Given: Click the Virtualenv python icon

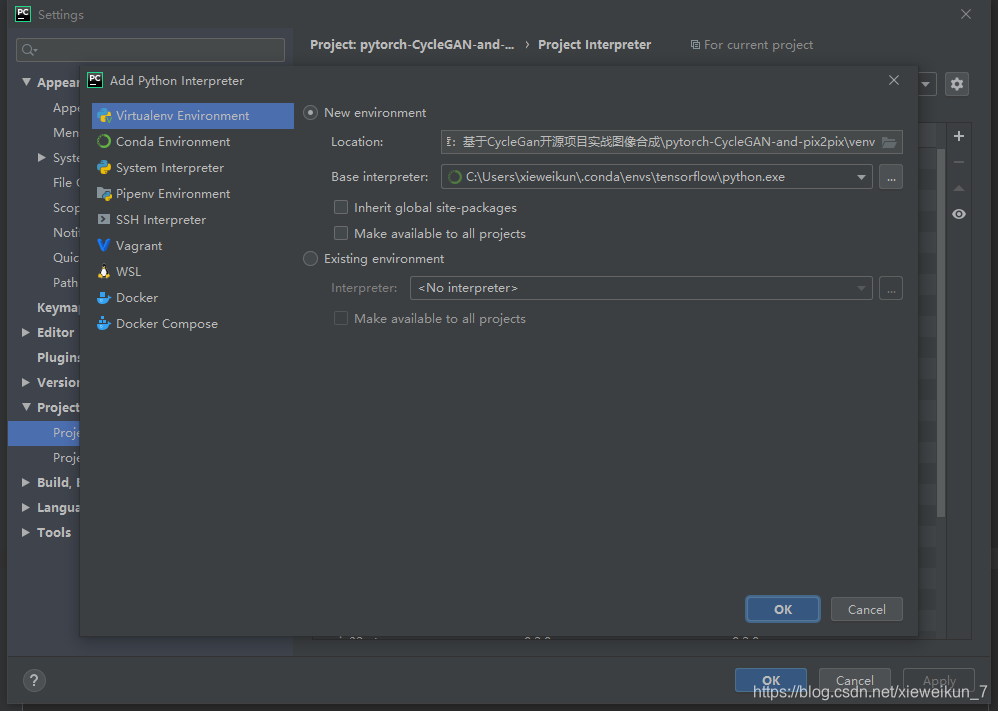Looking at the screenshot, I should 104,116.
